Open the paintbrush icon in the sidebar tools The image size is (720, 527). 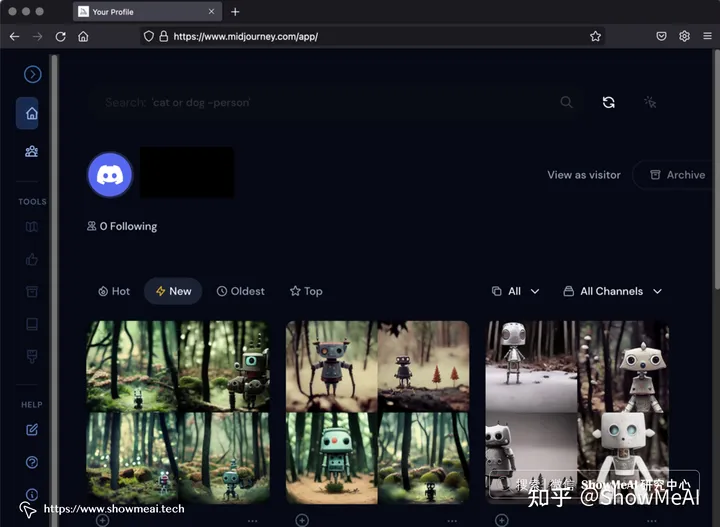(32, 356)
